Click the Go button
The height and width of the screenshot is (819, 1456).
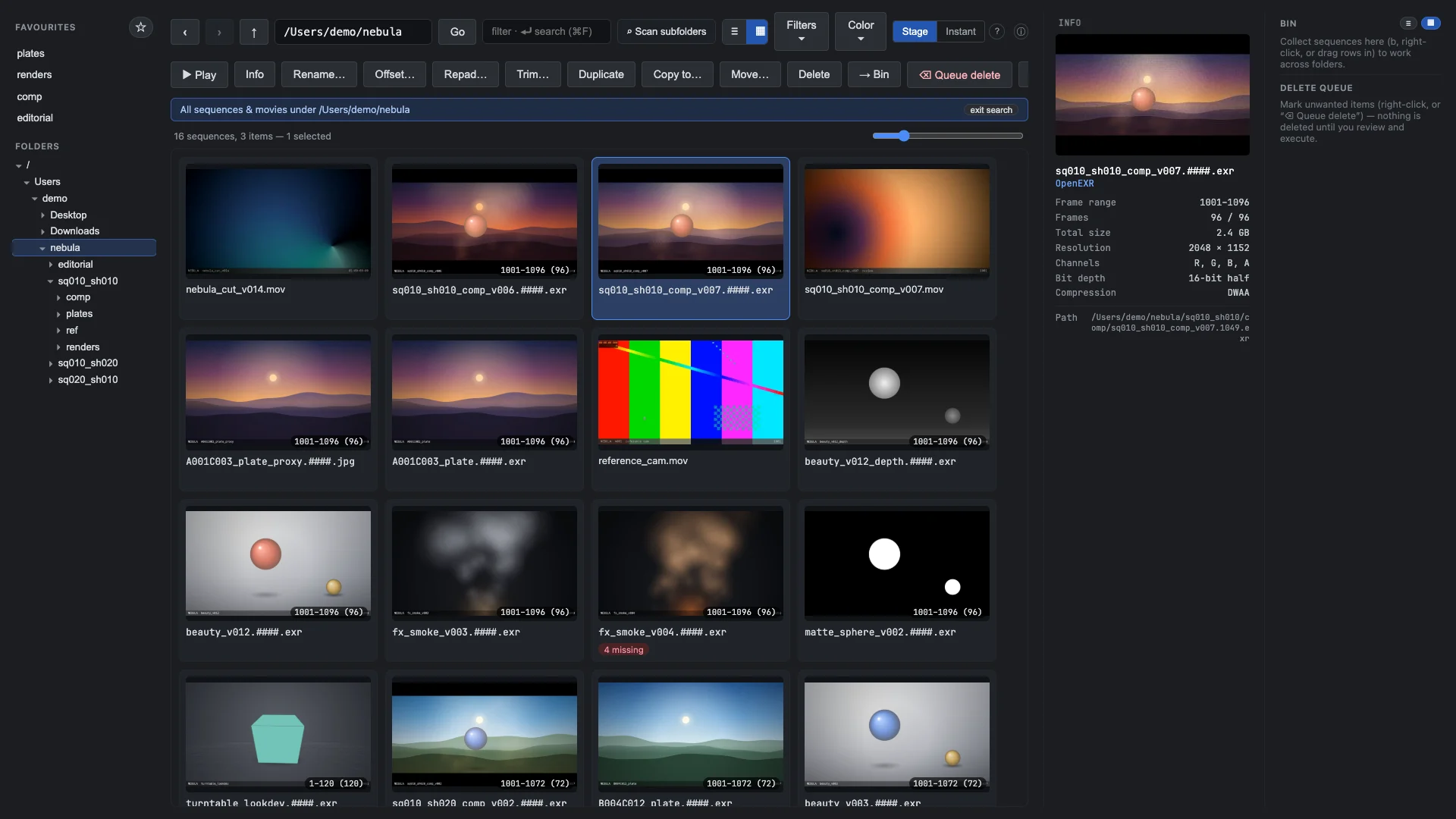[457, 32]
